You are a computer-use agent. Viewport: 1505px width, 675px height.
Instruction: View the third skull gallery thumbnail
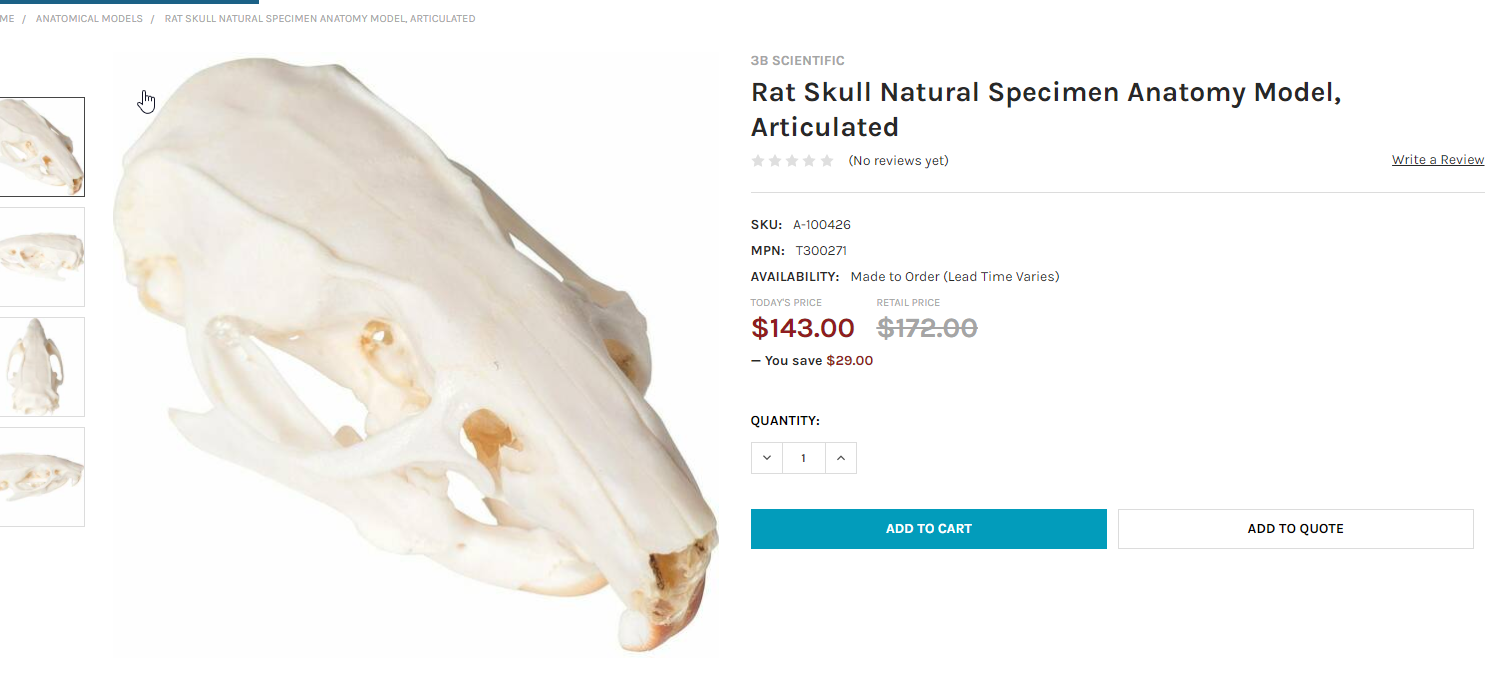click(41, 367)
